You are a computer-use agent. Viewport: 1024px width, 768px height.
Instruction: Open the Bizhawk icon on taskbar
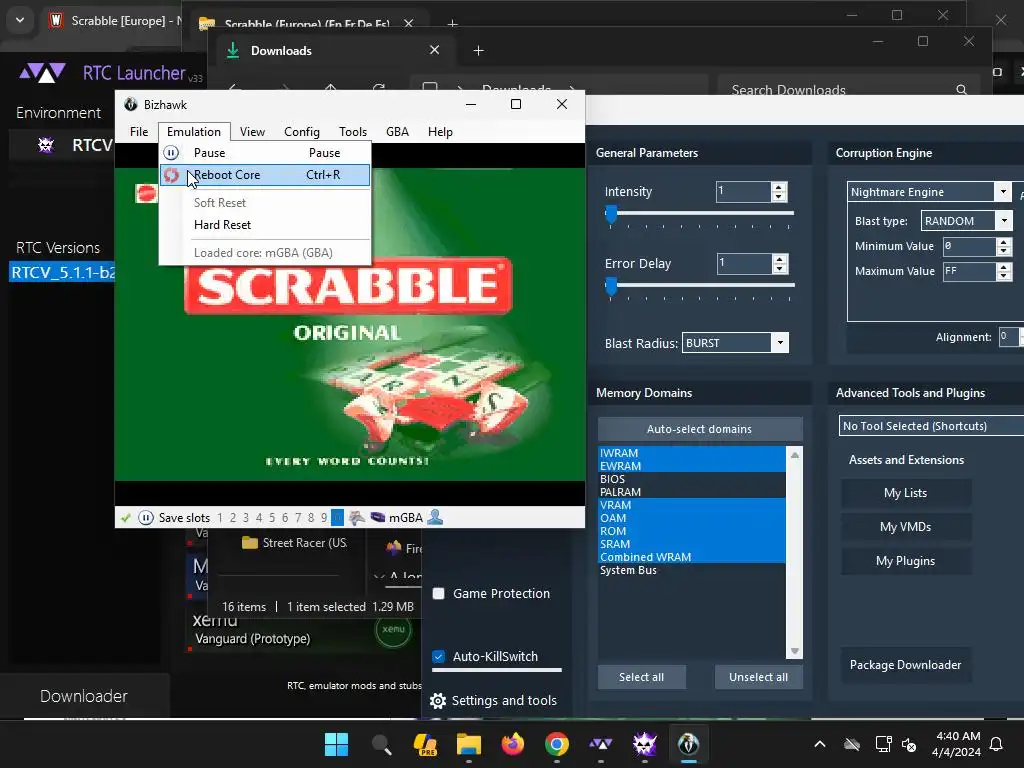coord(688,744)
